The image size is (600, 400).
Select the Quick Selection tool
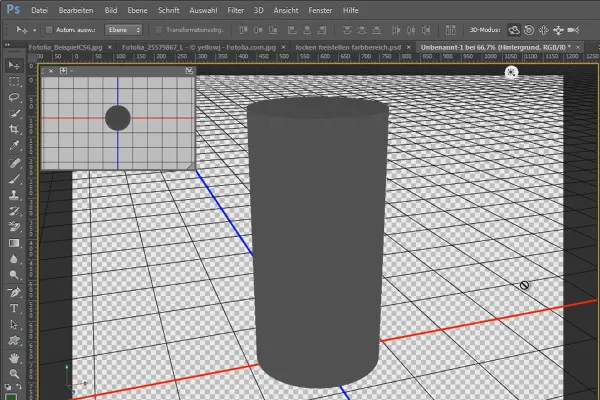point(14,113)
